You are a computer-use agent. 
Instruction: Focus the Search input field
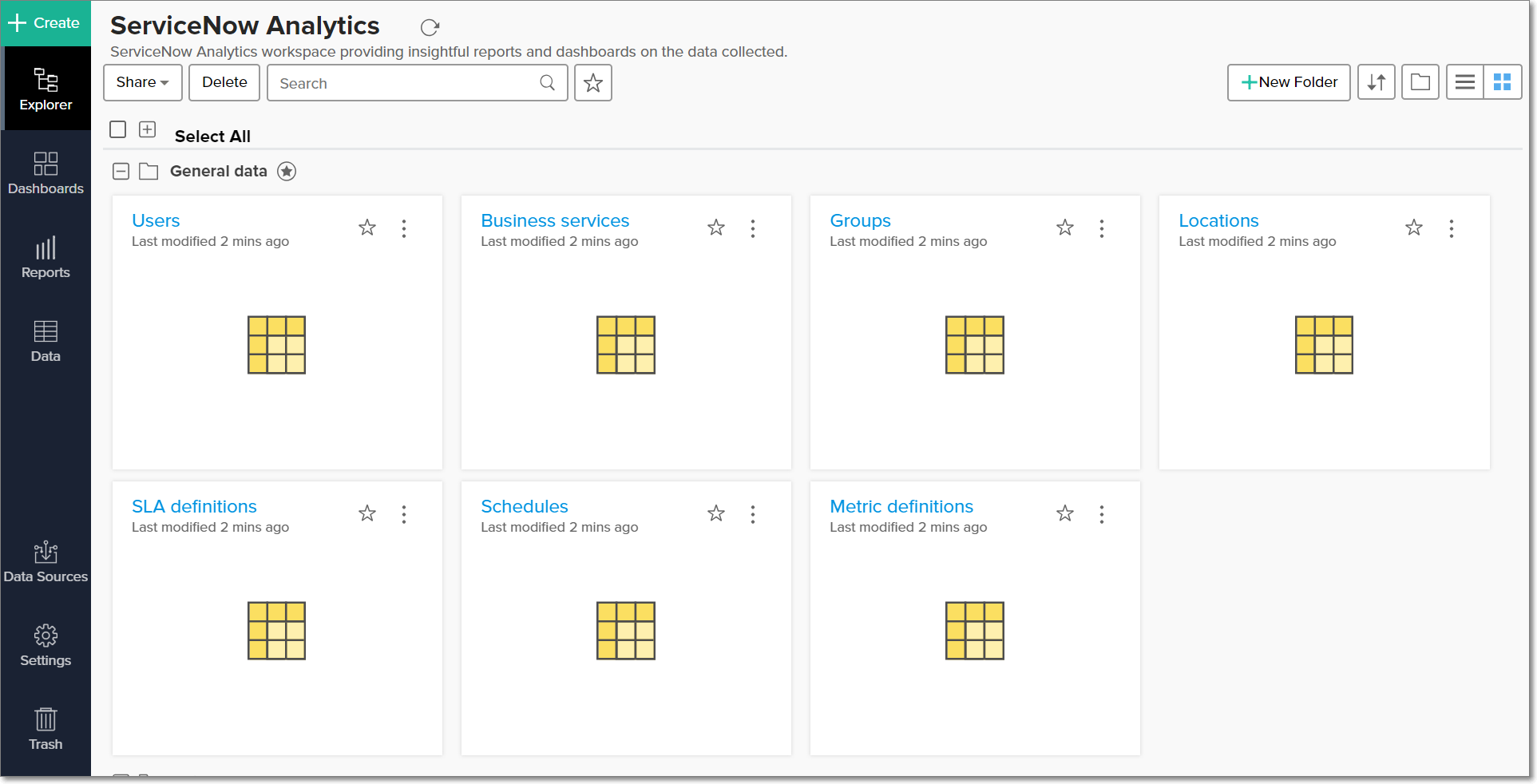[x=418, y=83]
